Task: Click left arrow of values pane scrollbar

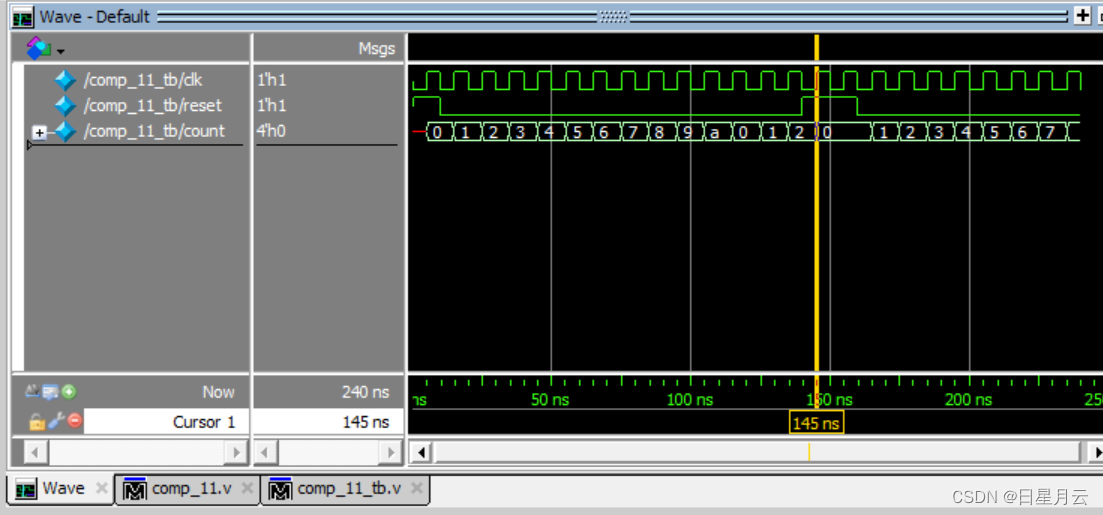Action: click(265, 452)
